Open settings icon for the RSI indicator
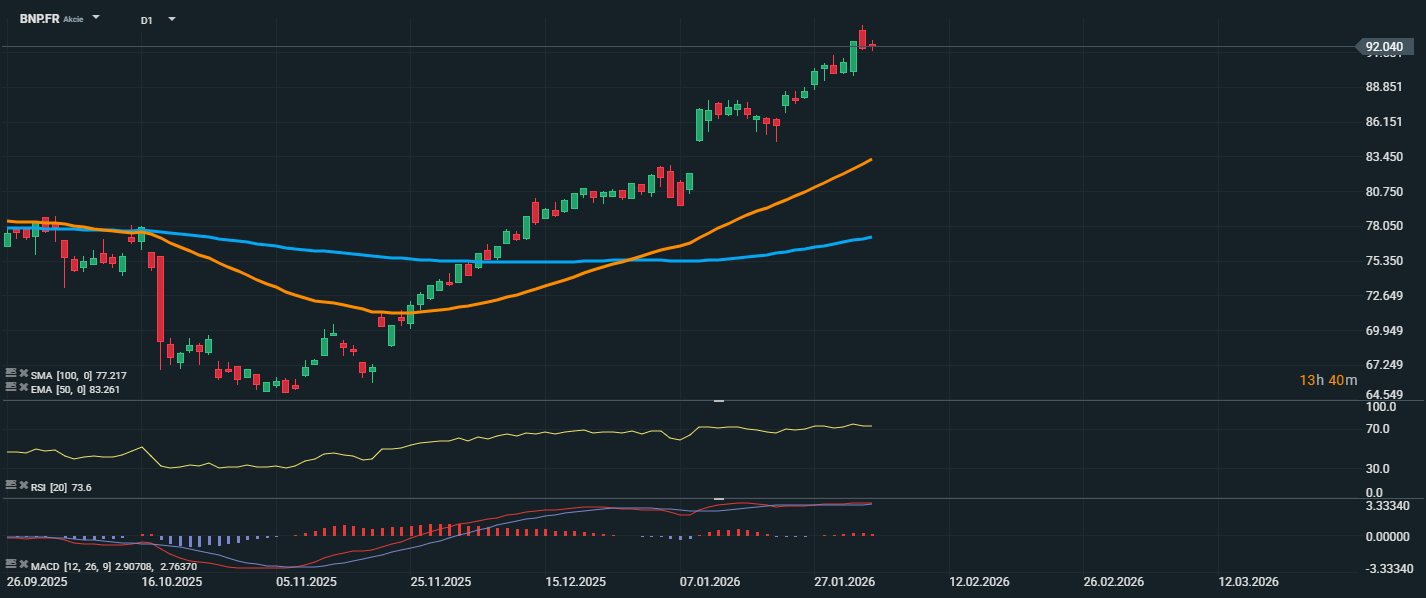Image resolution: width=1426 pixels, height=598 pixels. pos(11,485)
